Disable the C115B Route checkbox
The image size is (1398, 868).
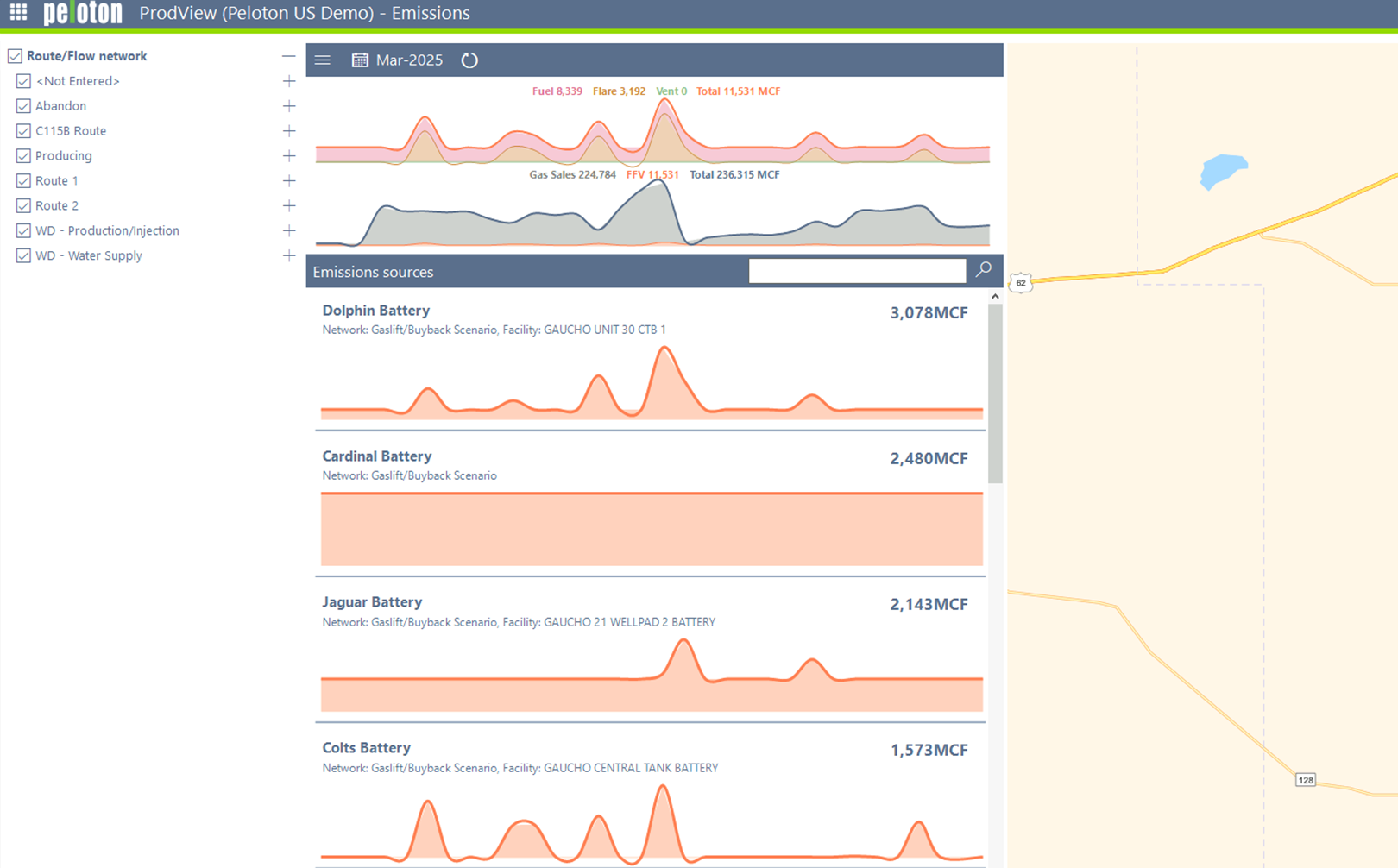pos(23,130)
